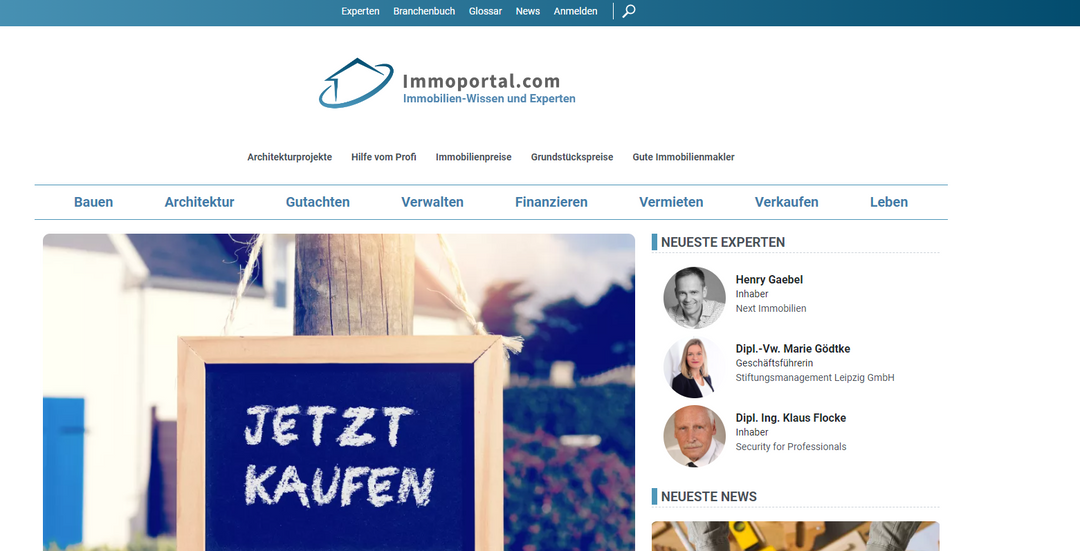Image resolution: width=1080 pixels, height=551 pixels.
Task: Click the Immobilienpreise link
Action: [473, 157]
